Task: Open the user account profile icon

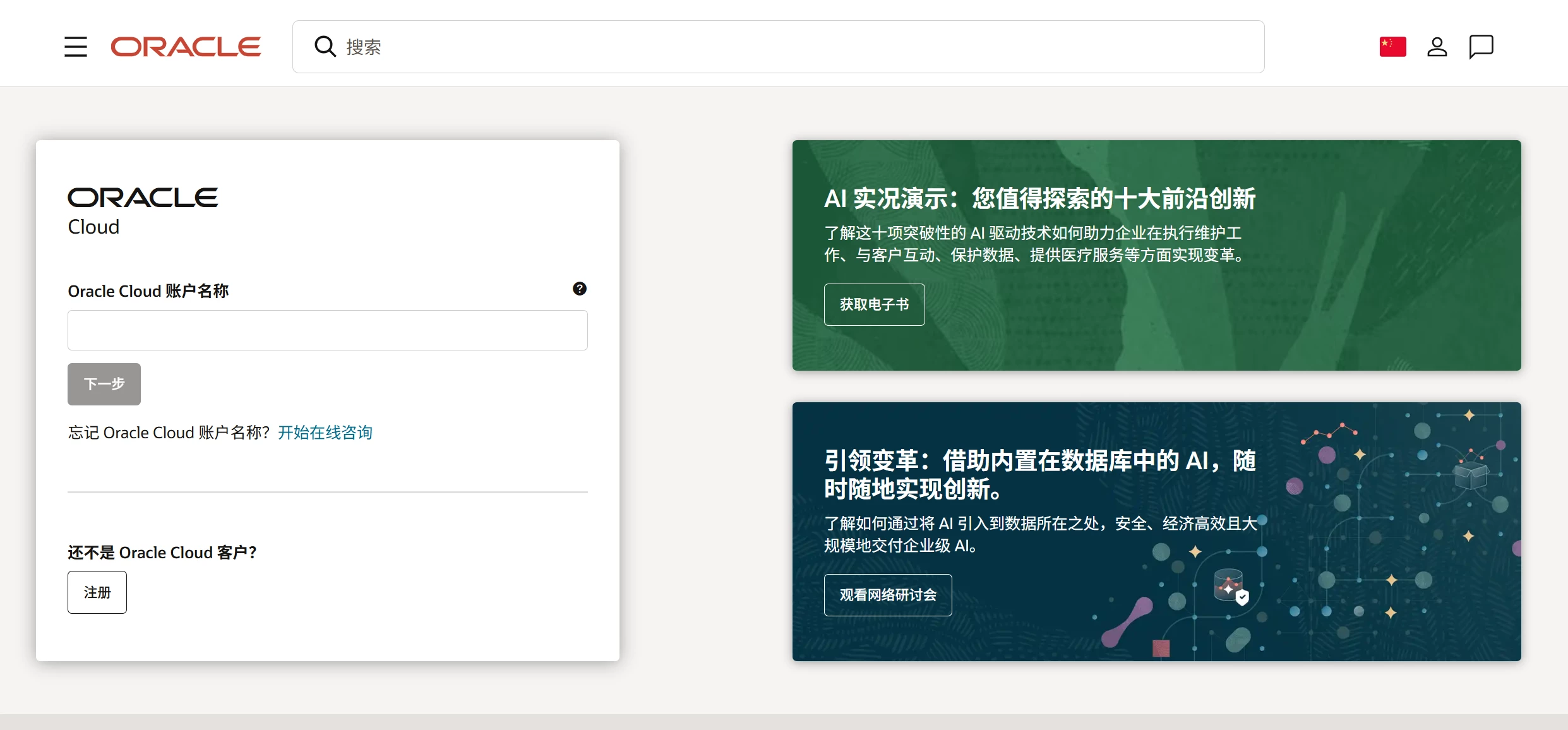Action: tap(1437, 47)
